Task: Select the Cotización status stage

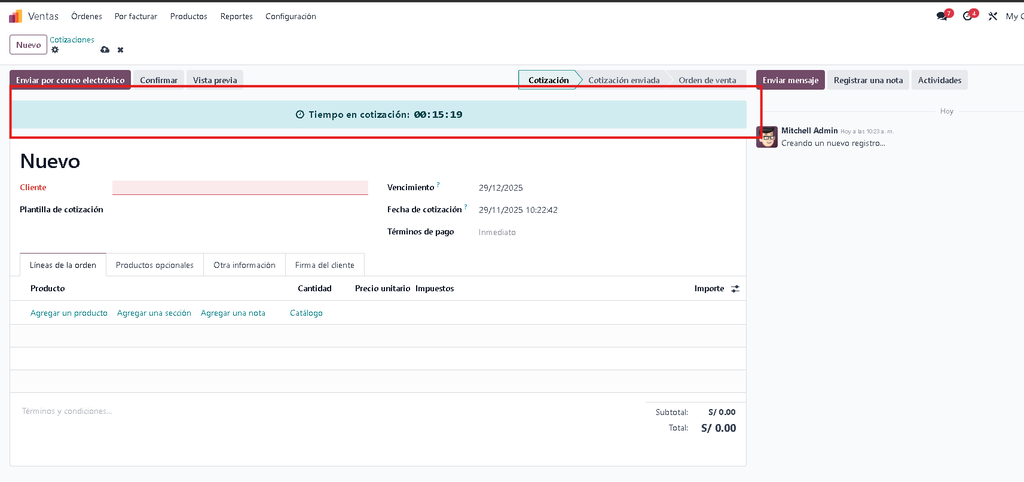Action: [x=549, y=80]
